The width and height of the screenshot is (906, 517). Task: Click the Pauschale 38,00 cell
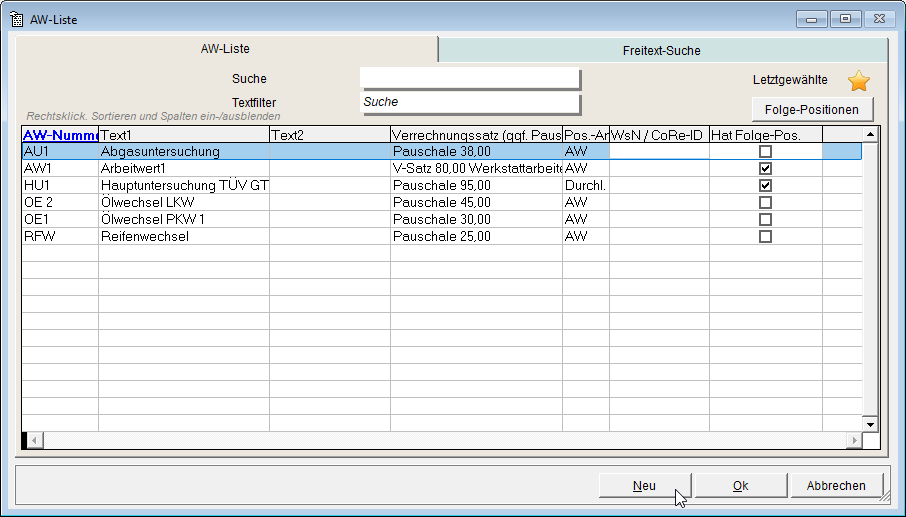click(x=477, y=151)
